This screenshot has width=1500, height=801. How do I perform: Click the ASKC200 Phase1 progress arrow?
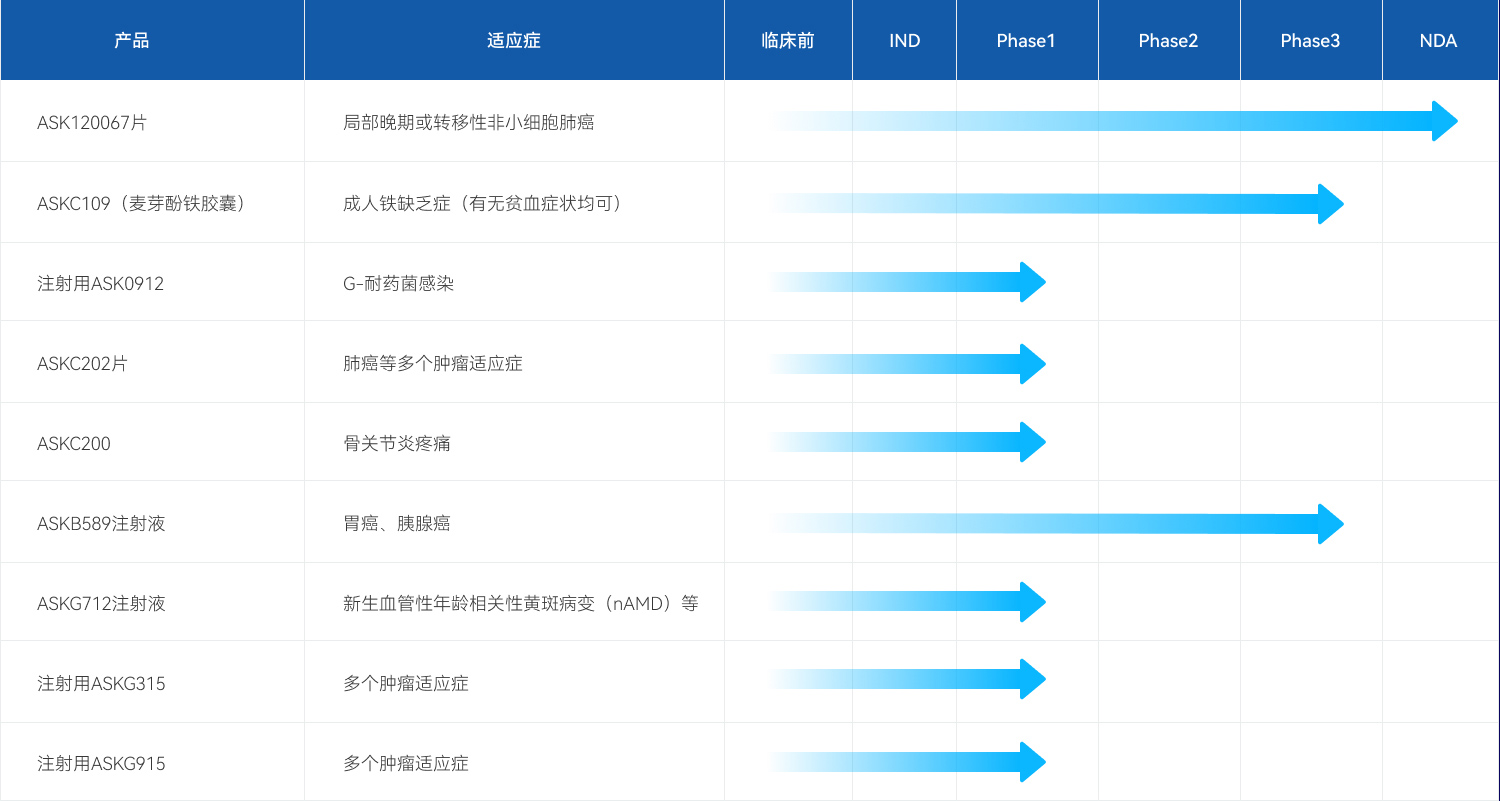coord(908,442)
